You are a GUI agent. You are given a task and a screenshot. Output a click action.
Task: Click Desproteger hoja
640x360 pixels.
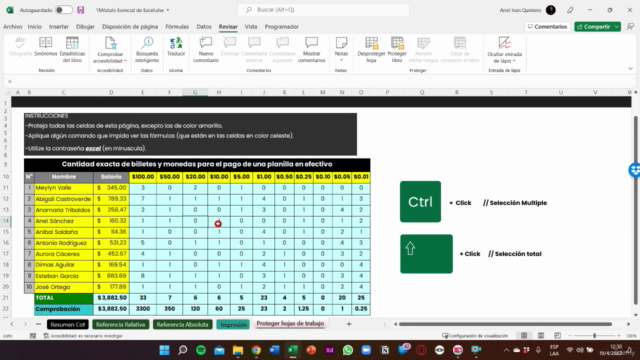point(371,49)
